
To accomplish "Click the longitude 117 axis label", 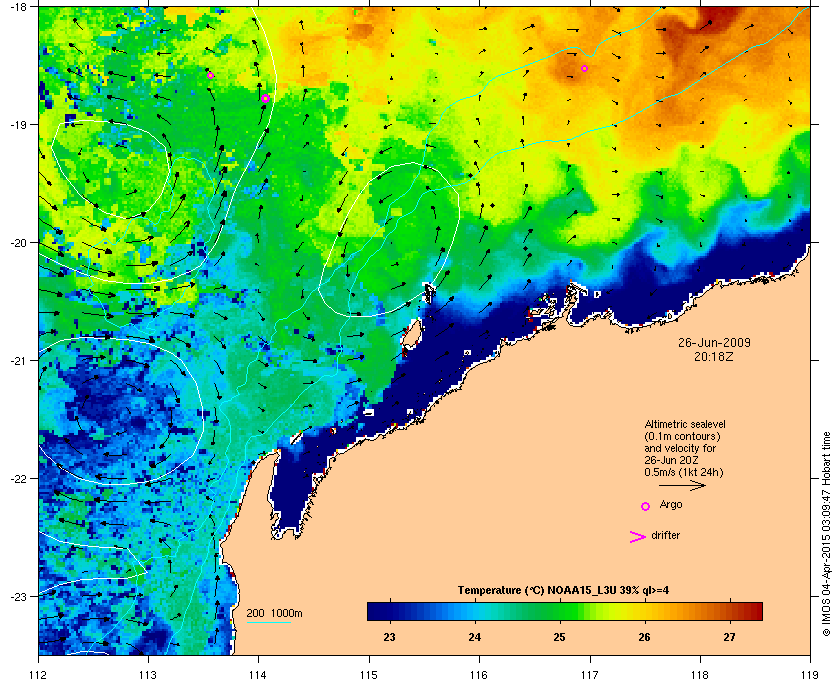I will [590, 674].
